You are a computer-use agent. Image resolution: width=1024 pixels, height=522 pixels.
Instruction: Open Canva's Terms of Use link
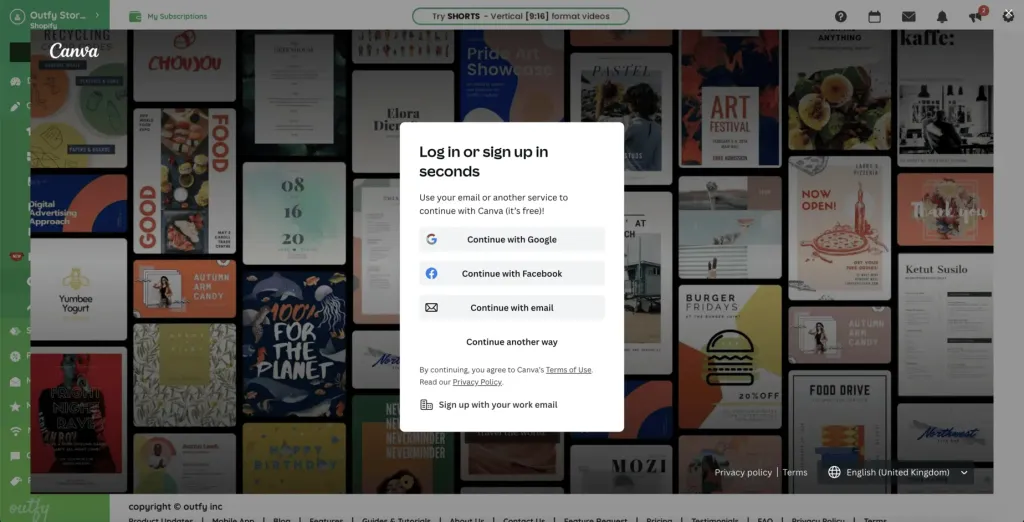[x=568, y=370]
